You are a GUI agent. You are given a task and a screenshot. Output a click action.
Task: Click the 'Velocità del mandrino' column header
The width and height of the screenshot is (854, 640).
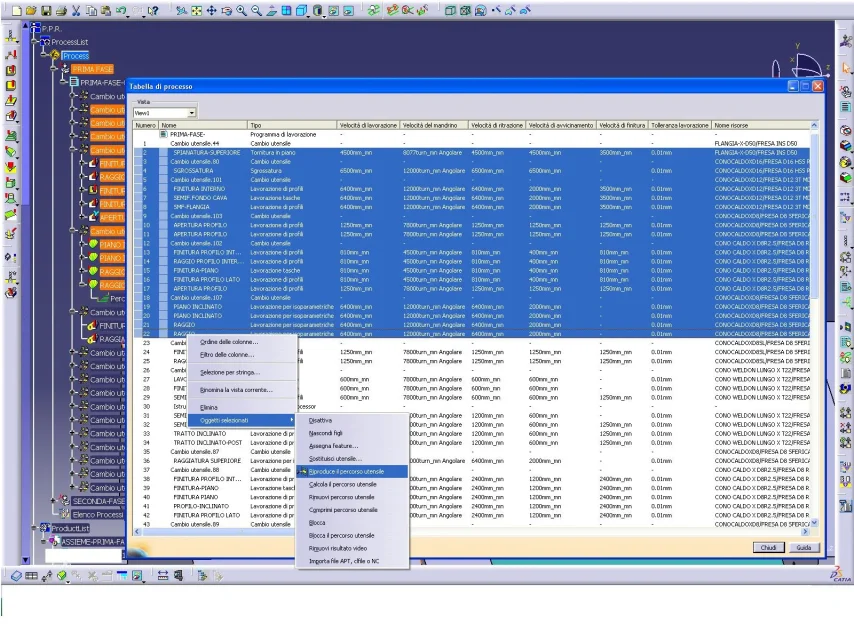click(434, 125)
